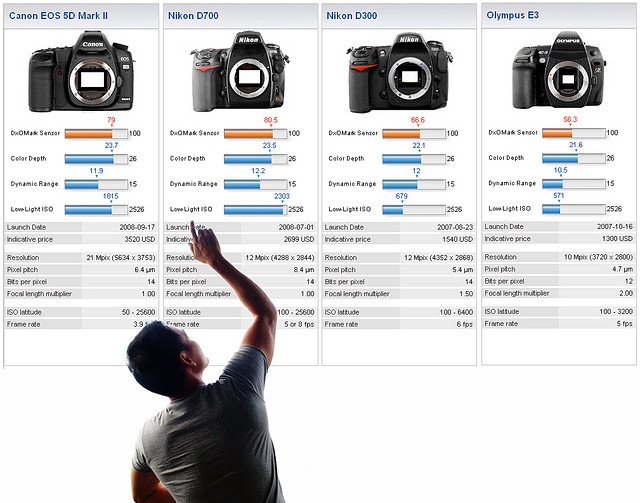Select the Low-Light ISO value 679
640x503 pixels.
401,196
